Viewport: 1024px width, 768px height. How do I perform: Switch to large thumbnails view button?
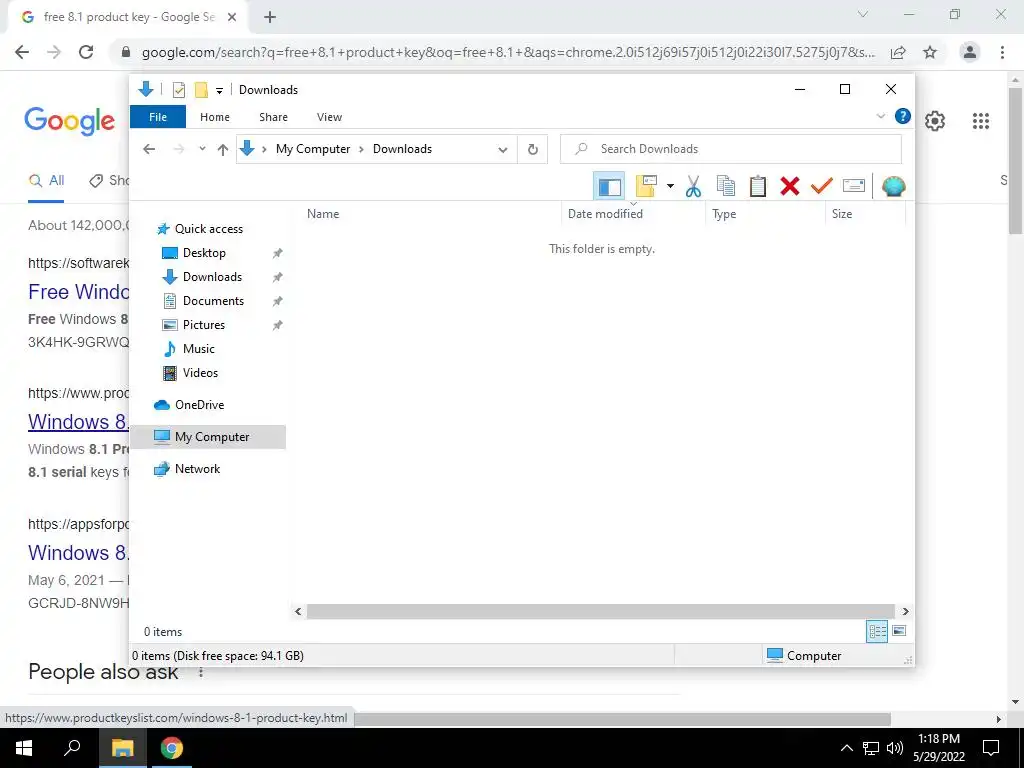point(899,631)
